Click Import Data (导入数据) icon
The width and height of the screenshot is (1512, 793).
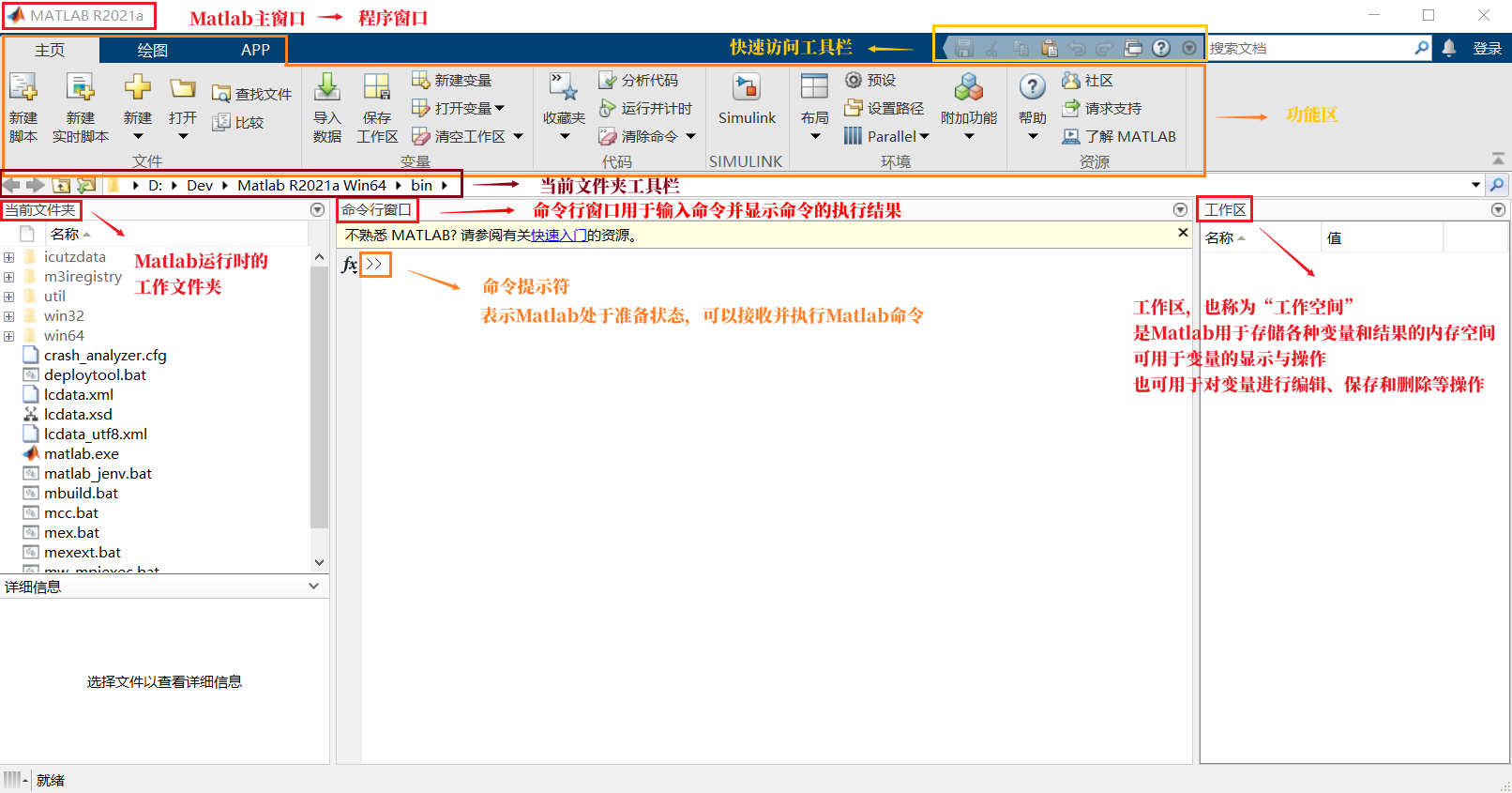pos(327,87)
